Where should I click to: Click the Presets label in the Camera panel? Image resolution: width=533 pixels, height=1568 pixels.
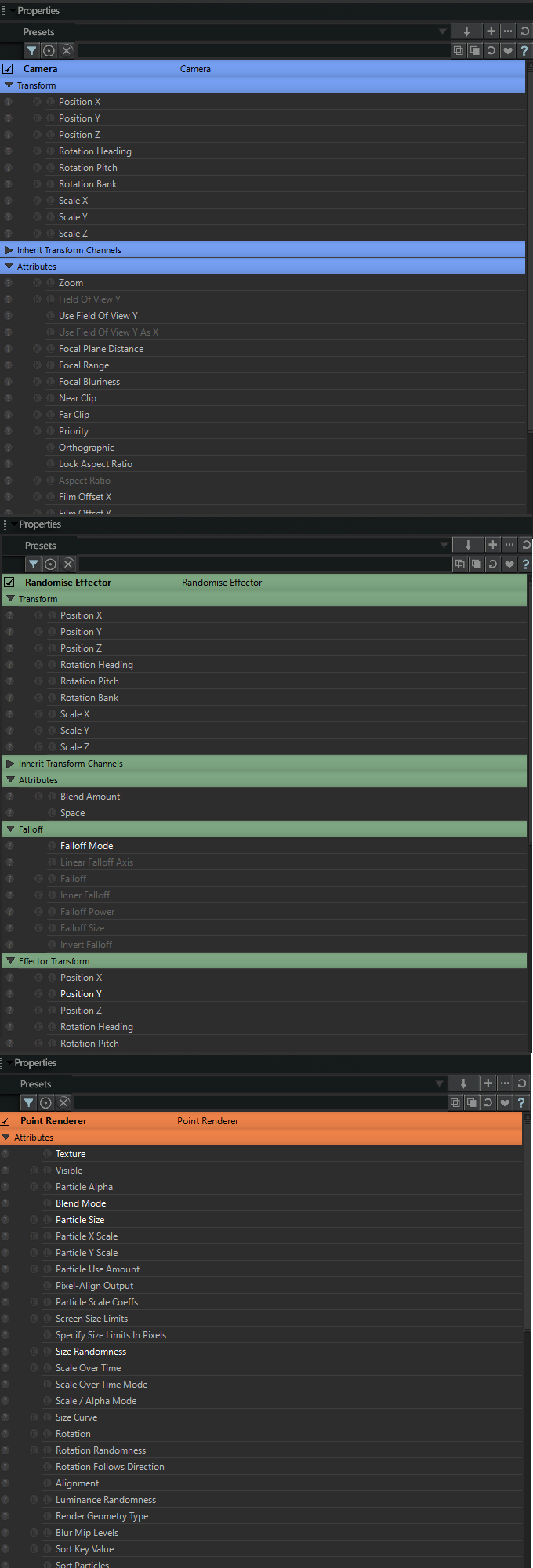(x=39, y=32)
